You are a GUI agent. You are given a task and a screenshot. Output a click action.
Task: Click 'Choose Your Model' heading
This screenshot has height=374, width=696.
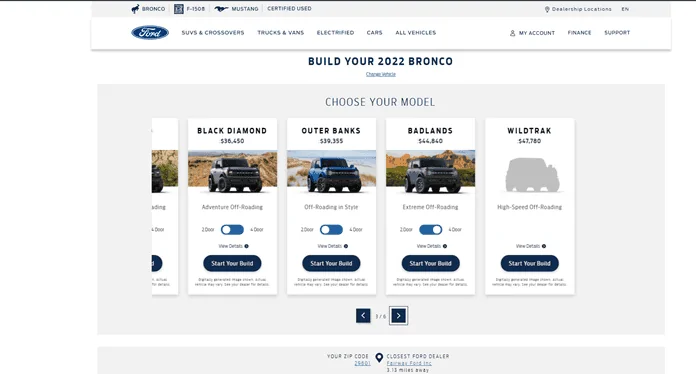(x=380, y=102)
